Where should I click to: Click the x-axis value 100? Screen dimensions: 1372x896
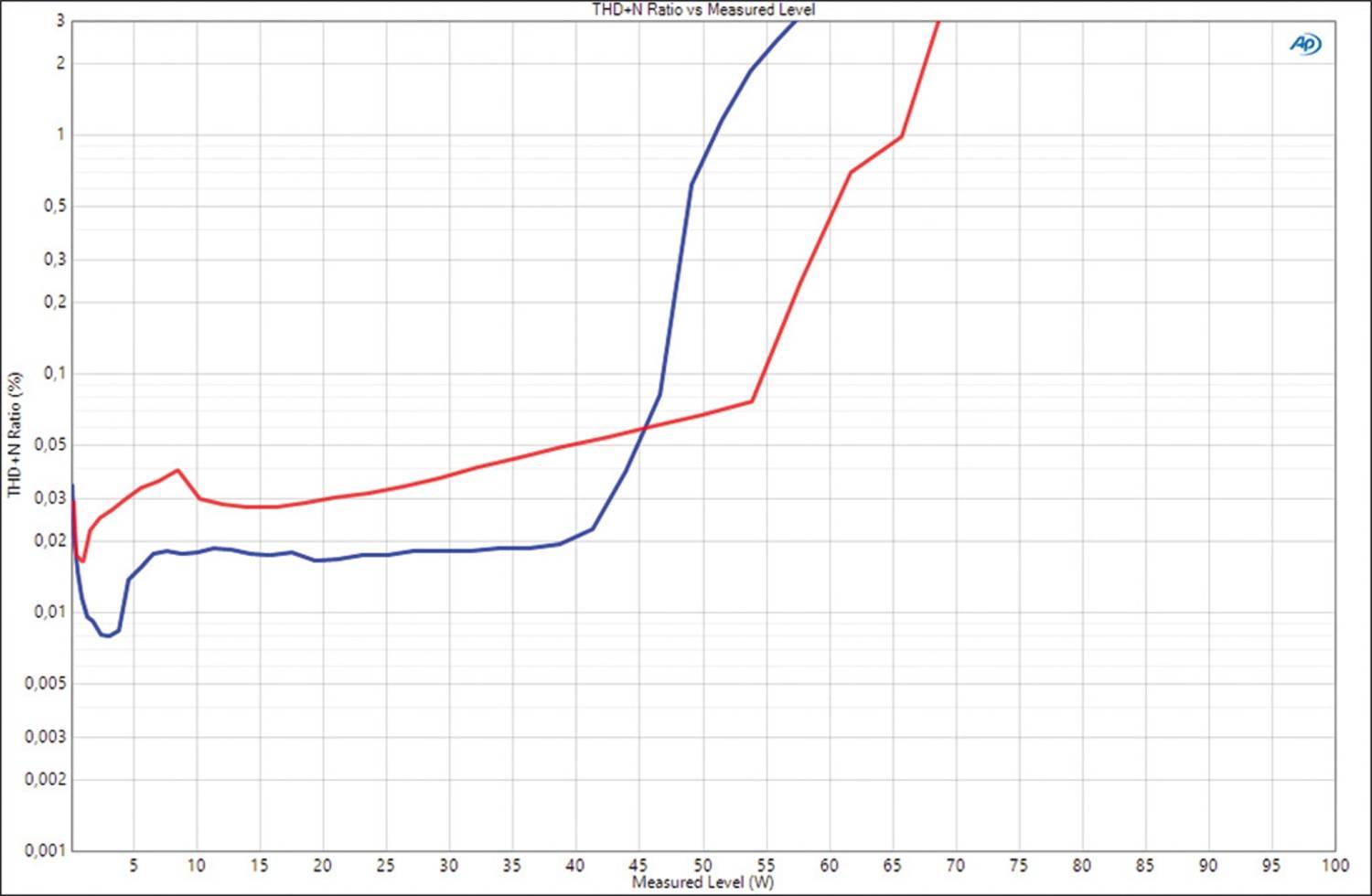[x=1334, y=865]
